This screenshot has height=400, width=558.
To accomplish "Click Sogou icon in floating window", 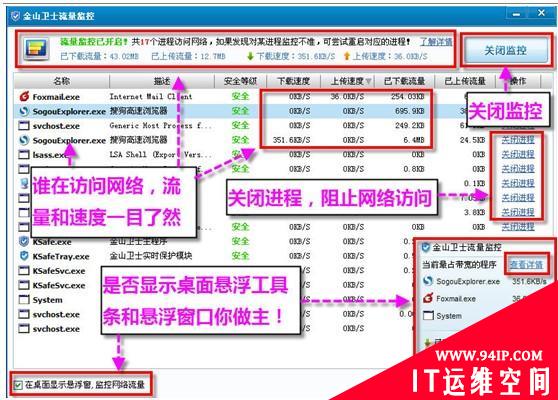I will pos(428,281).
